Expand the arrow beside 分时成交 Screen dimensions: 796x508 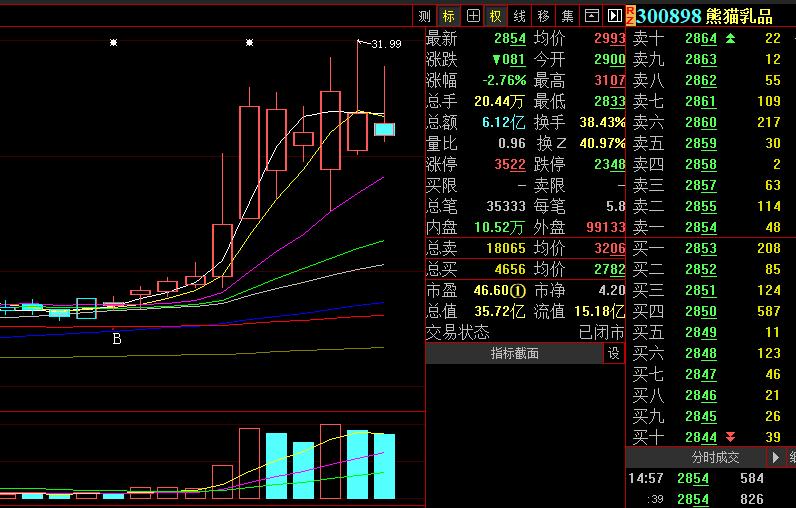[778, 457]
